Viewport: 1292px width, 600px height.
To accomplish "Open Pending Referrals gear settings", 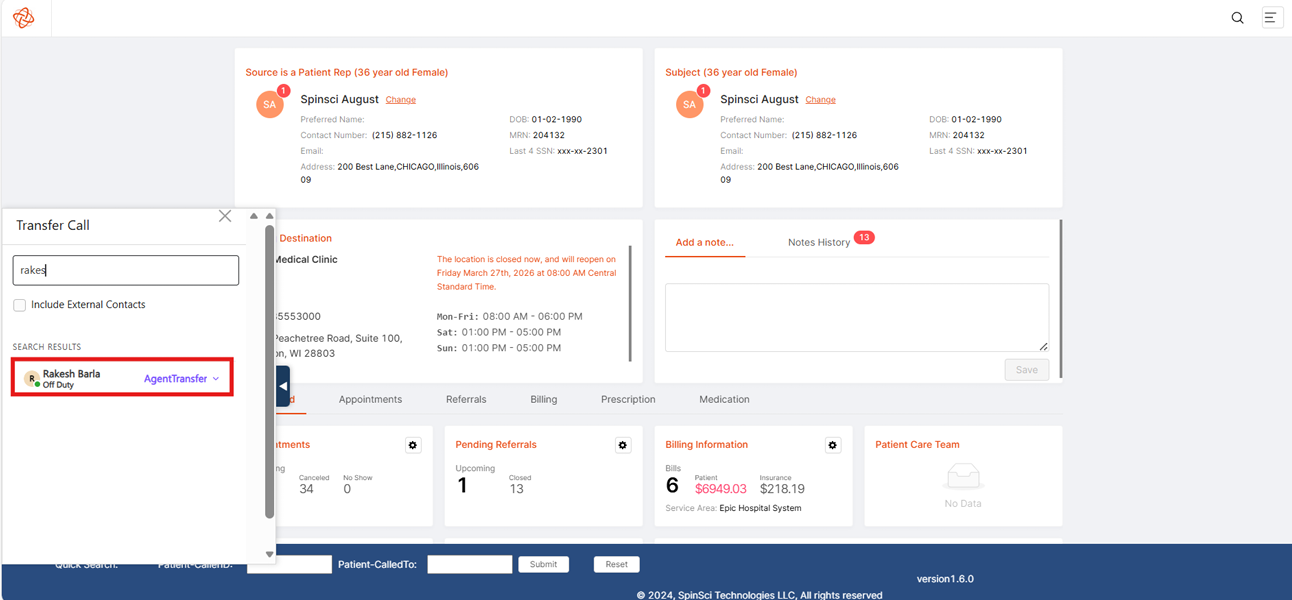I will pyautogui.click(x=623, y=445).
